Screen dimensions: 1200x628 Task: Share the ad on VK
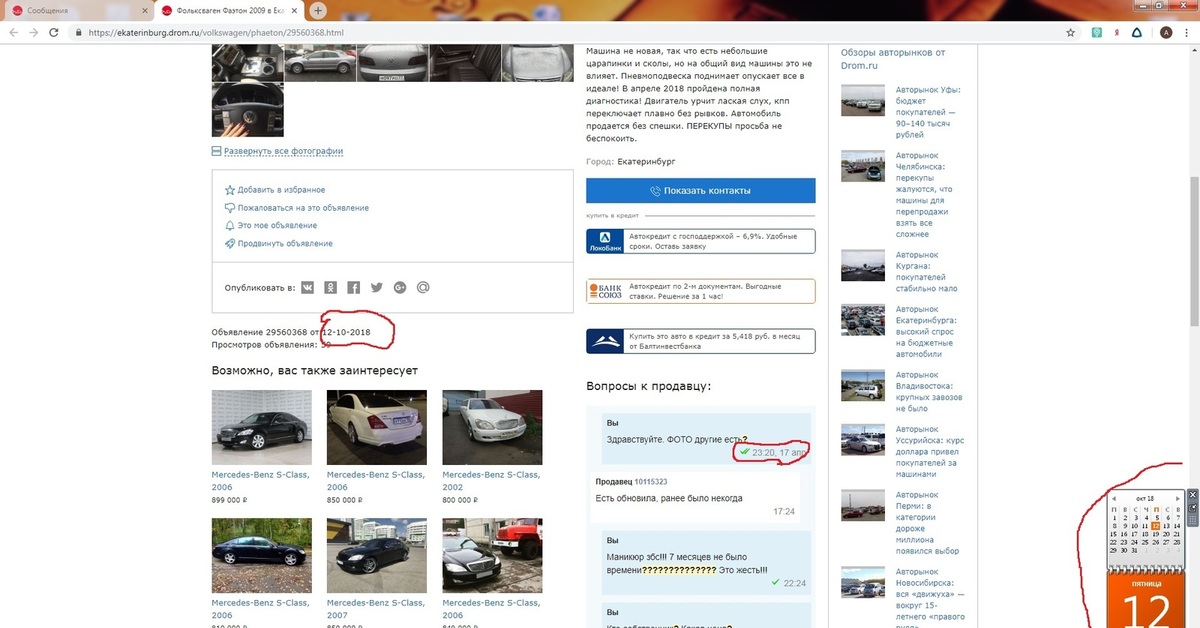[x=308, y=288]
